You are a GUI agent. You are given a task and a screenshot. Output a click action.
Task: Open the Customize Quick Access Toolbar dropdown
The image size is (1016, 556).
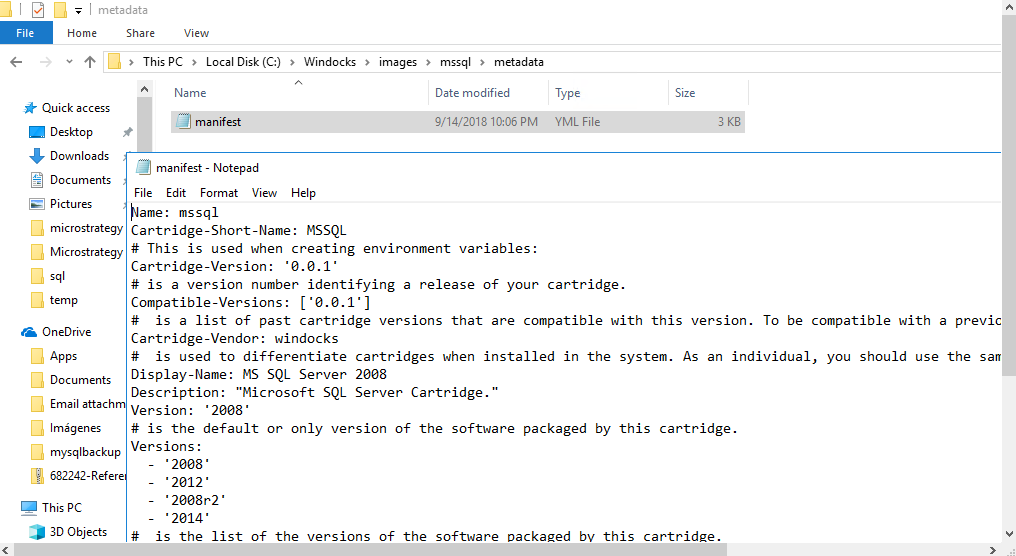tap(78, 11)
